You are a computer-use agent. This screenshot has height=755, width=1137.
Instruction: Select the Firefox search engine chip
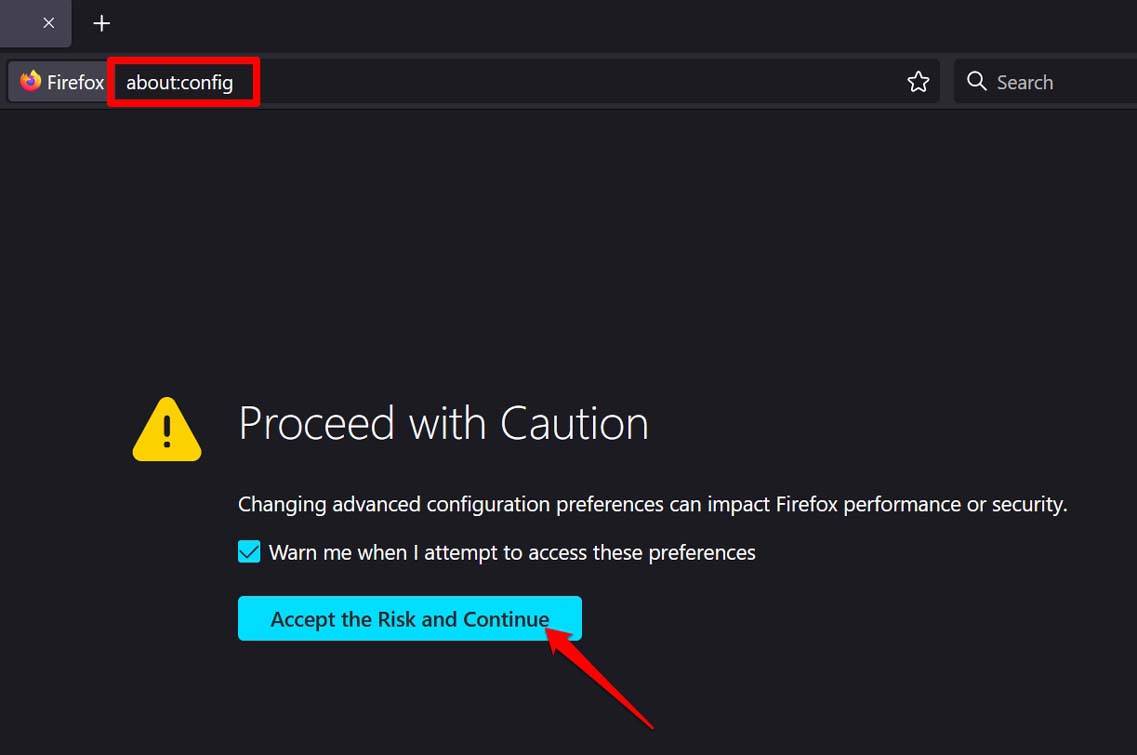tap(60, 81)
